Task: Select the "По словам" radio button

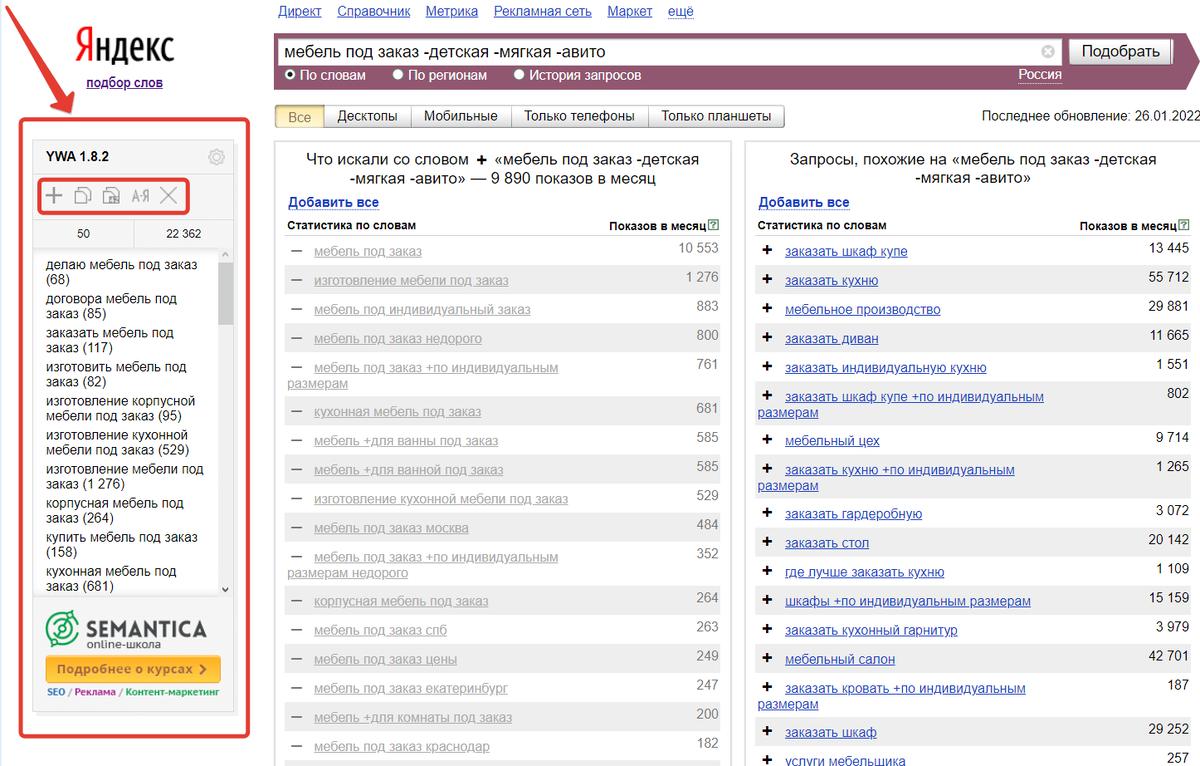Action: pyautogui.click(x=290, y=75)
